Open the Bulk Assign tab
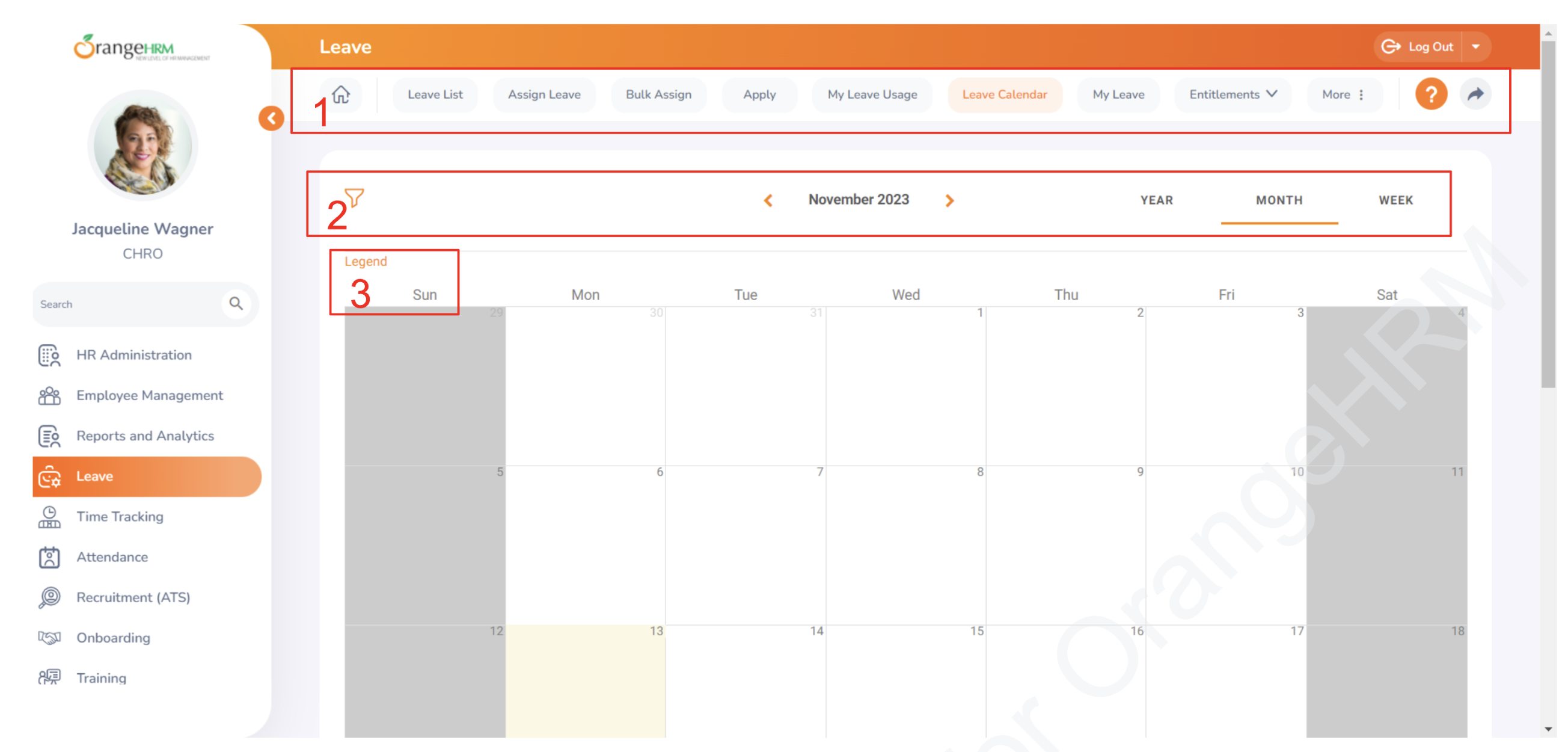 pos(658,94)
